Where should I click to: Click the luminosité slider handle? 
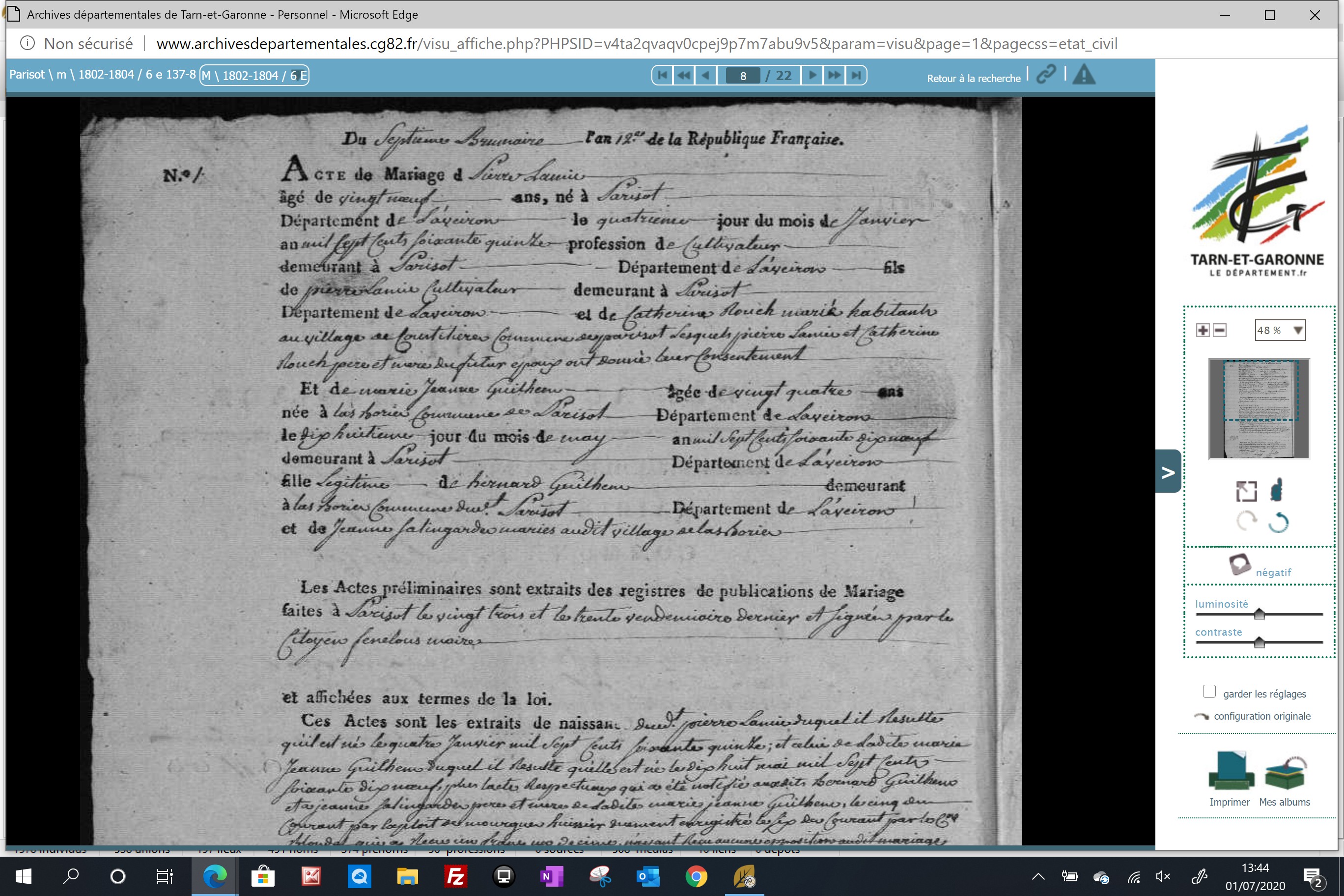pos(1260,615)
